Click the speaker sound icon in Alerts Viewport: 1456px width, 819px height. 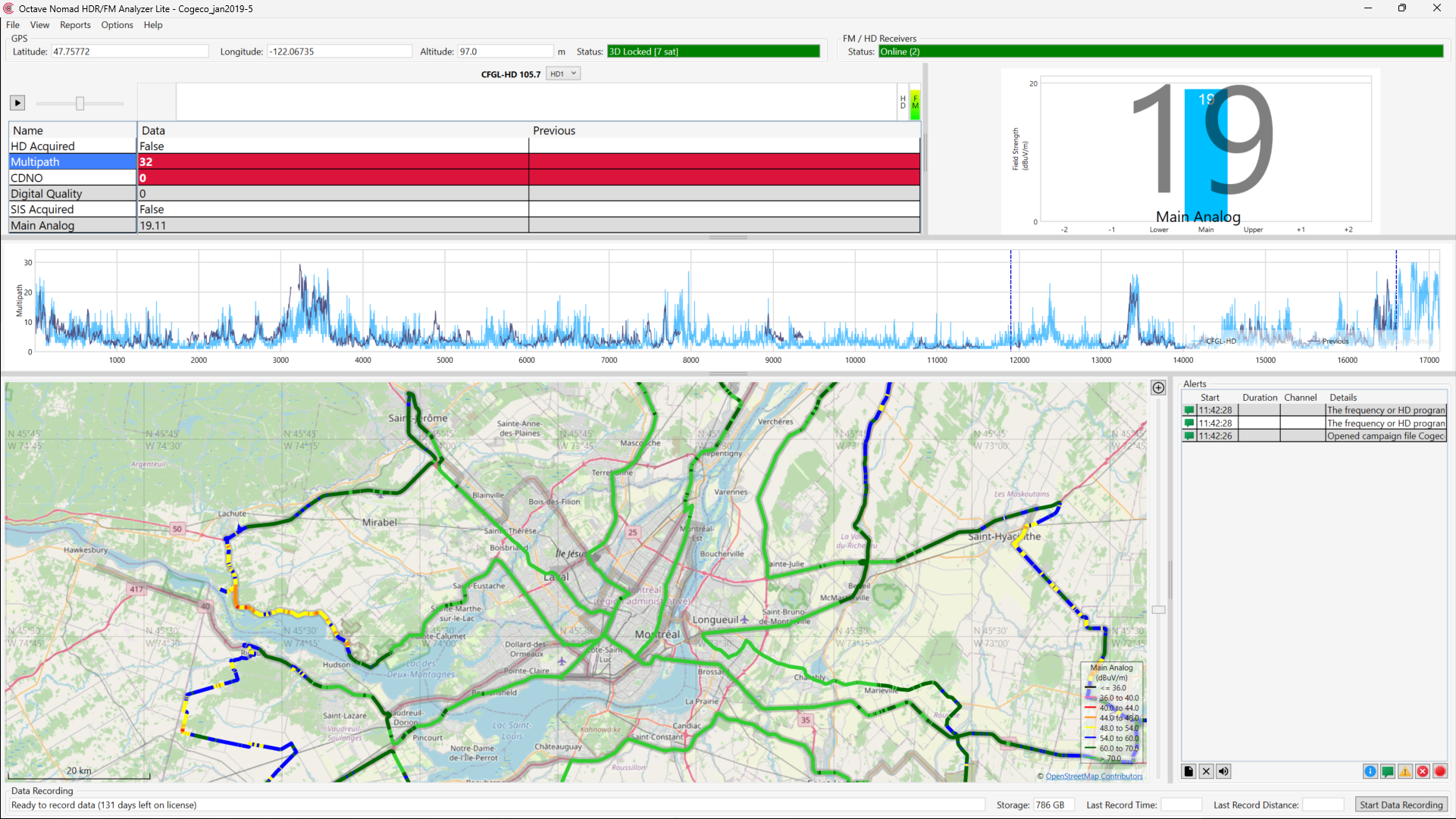point(1223,771)
